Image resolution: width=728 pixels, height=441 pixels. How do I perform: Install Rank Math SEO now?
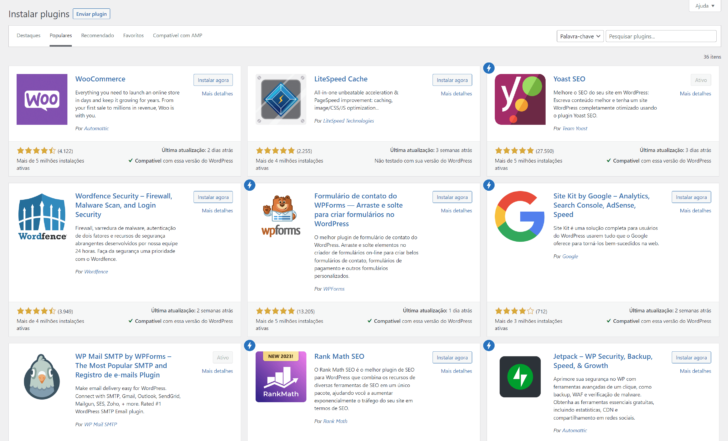452,357
